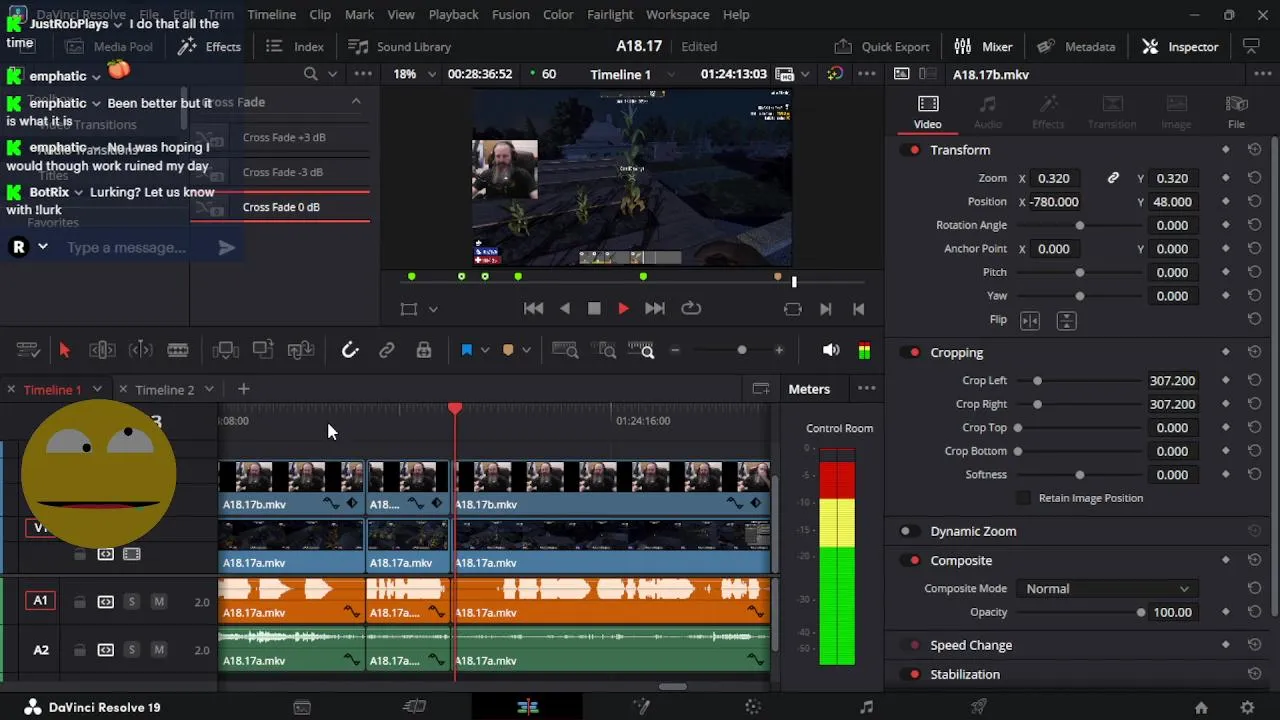Add a blue flag to clip
1280x720 pixels.
466,350
